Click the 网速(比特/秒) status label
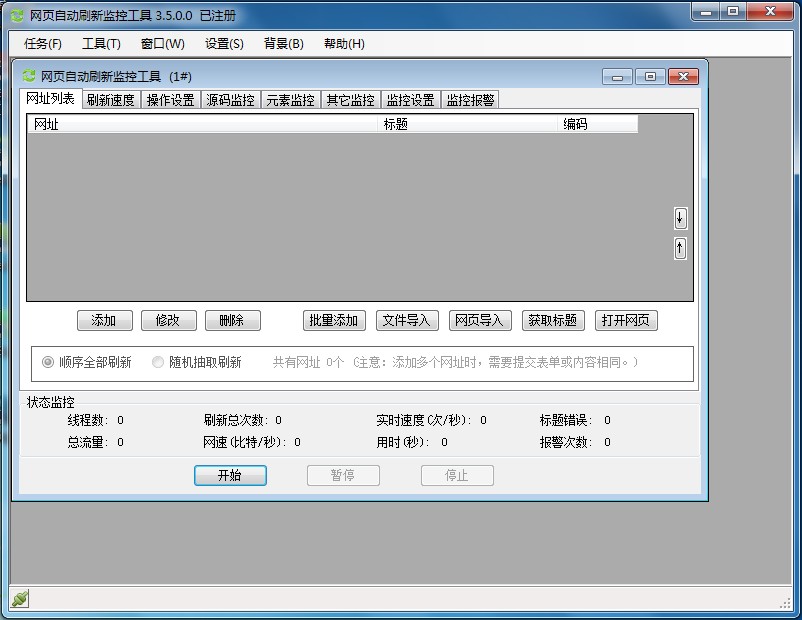Screen dimensions: 802x620 245,442
